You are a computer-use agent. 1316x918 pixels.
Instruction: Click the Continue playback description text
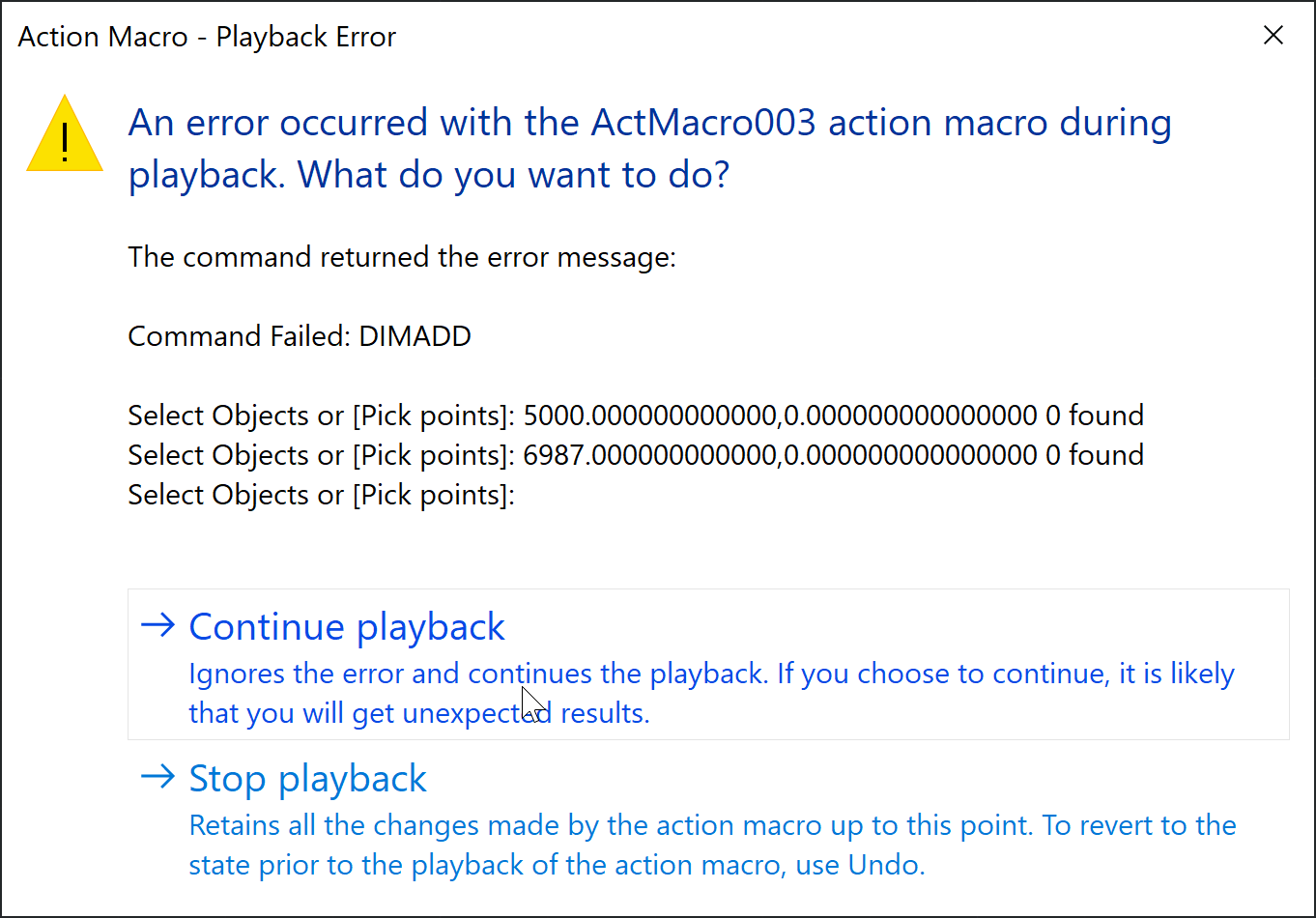tap(711, 692)
